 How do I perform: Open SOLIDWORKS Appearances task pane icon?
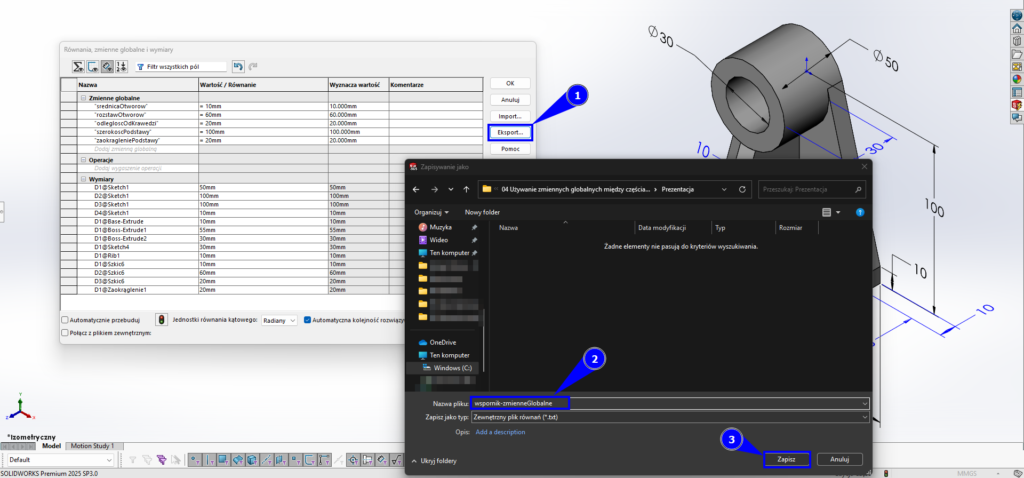tap(1016, 79)
